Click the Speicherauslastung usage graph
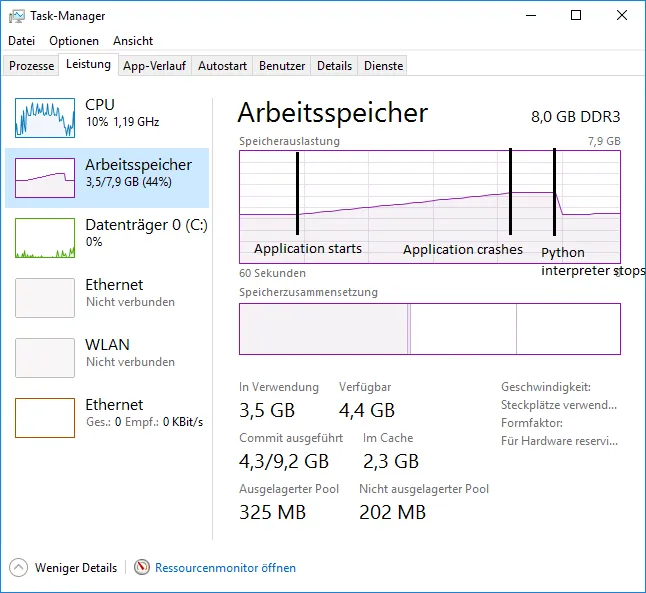This screenshot has width=646, height=593. pyautogui.click(x=429, y=206)
